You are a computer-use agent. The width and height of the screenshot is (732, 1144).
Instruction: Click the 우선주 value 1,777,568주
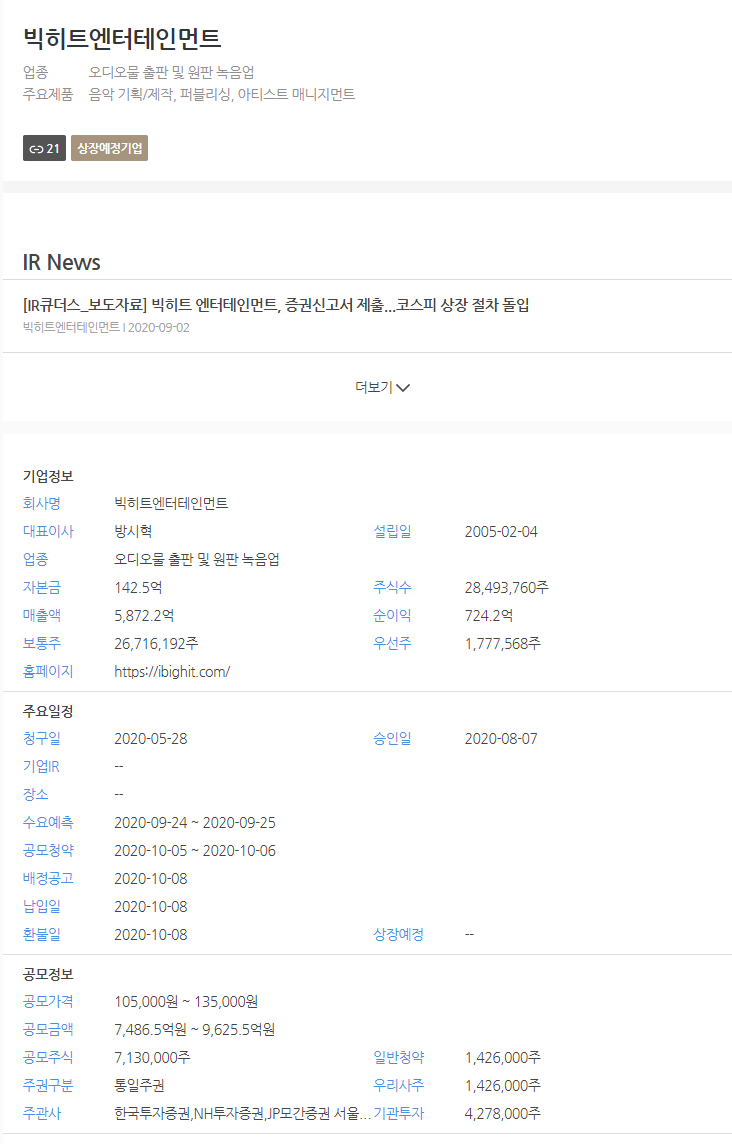point(502,643)
